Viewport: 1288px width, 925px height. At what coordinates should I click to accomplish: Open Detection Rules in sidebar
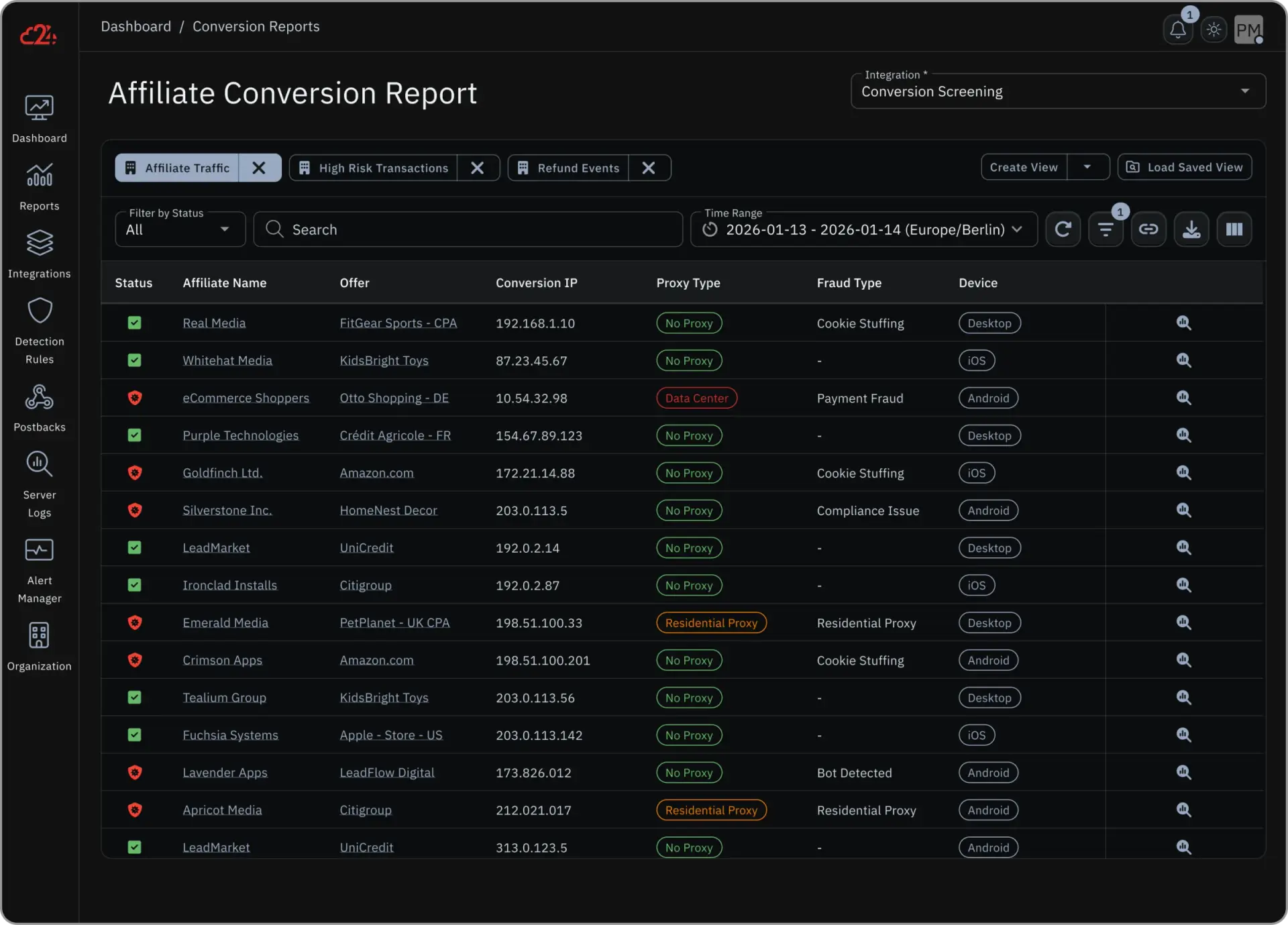(40, 331)
